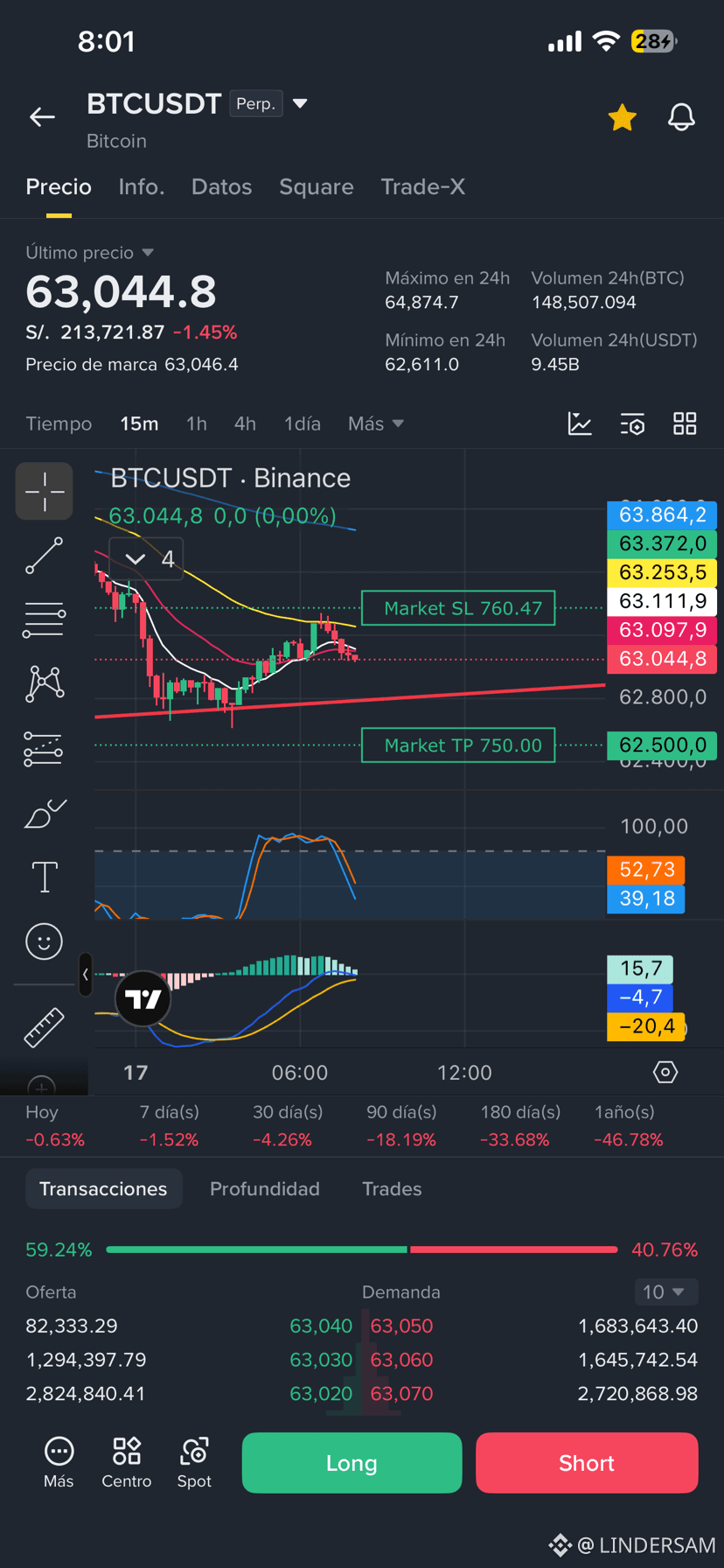Viewport: 724px width, 1568px height.
Task: Expand the BTCUSDT pair selector arrow
Action: pyautogui.click(x=300, y=103)
